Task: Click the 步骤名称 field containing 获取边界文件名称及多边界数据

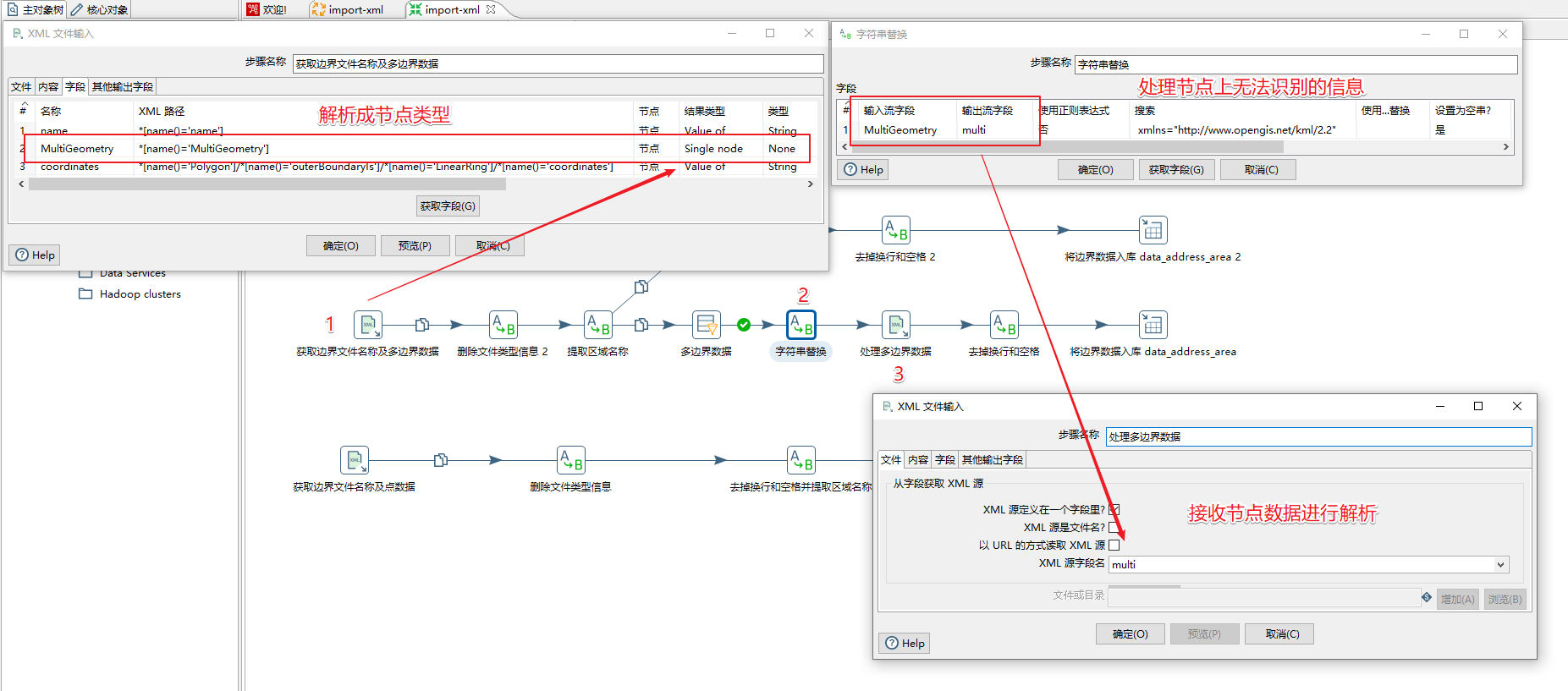Action: pos(558,63)
